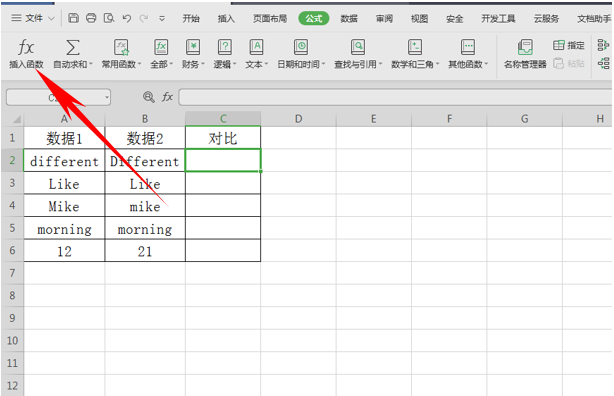This screenshot has height=396, width=614.
Task: Select "morning" cell in column A
Action: pos(64,228)
